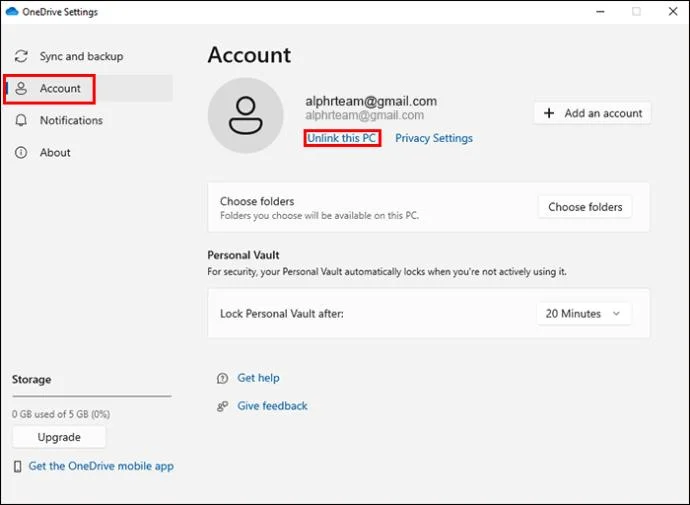Close the OneDrive Settings window

click(673, 11)
